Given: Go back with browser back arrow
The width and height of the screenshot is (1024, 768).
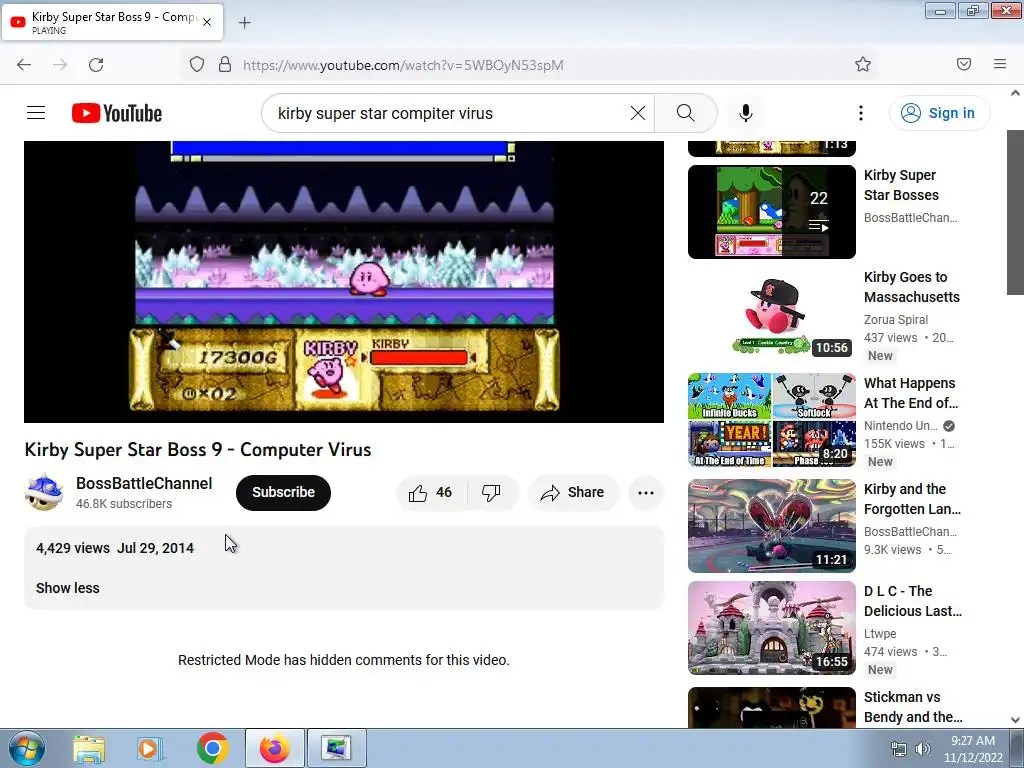Looking at the screenshot, I should (x=24, y=65).
